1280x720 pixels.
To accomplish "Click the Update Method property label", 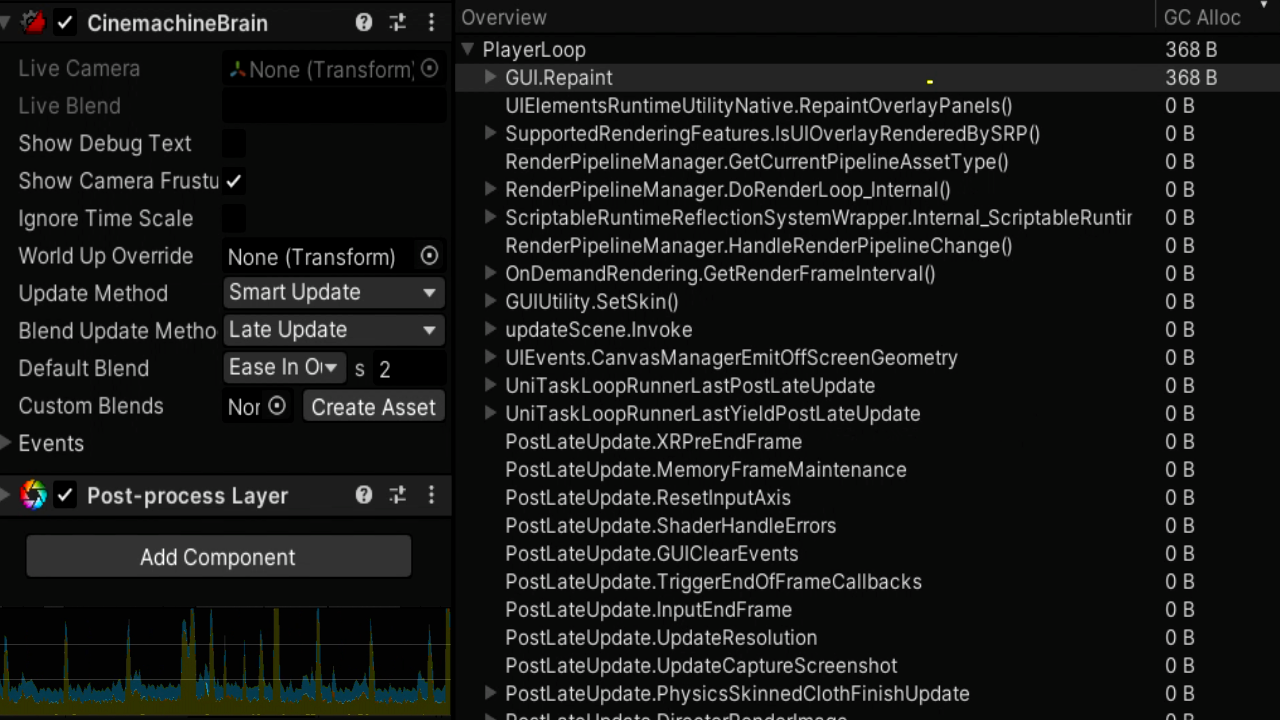I will tap(93, 293).
